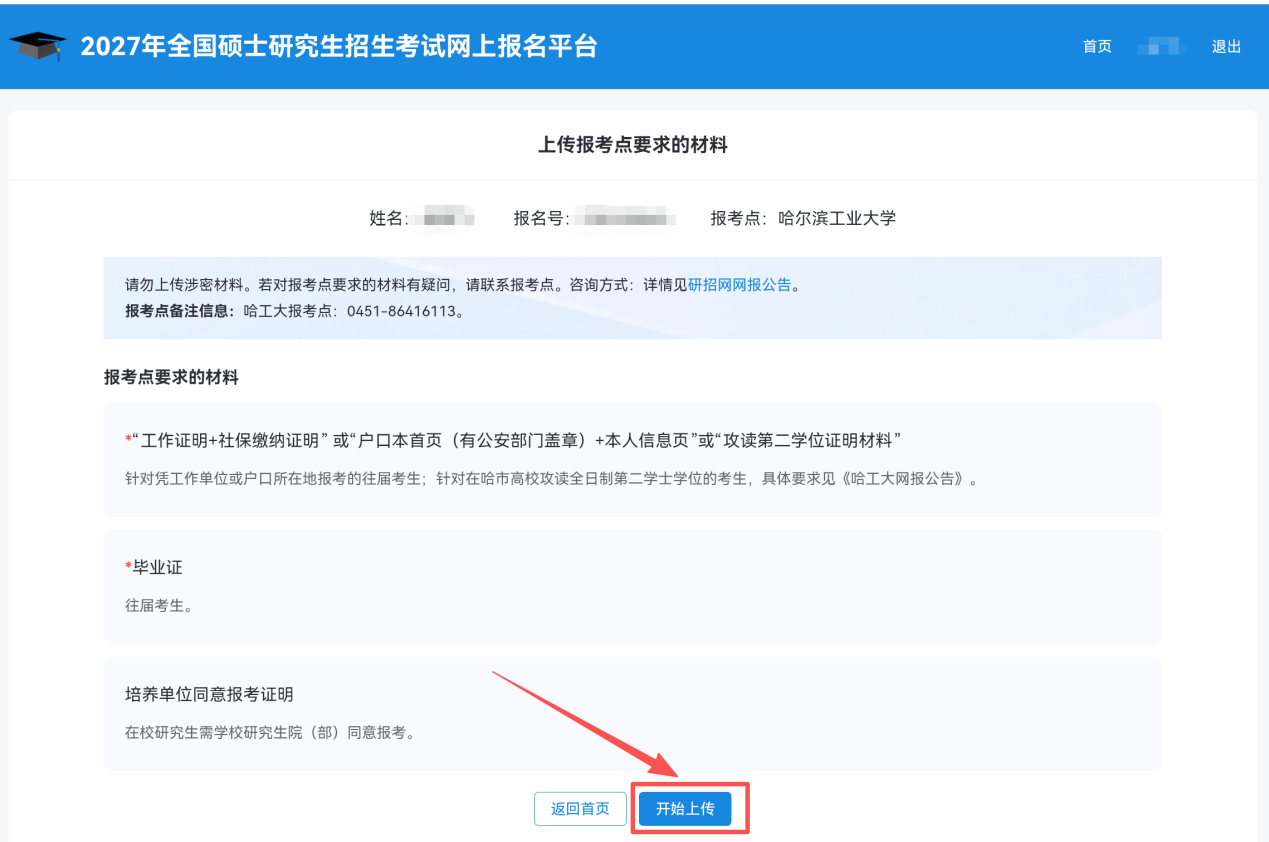Viewport: 1269px width, 842px height.
Task: Click the graduation cap logo icon
Action: click(x=38, y=45)
